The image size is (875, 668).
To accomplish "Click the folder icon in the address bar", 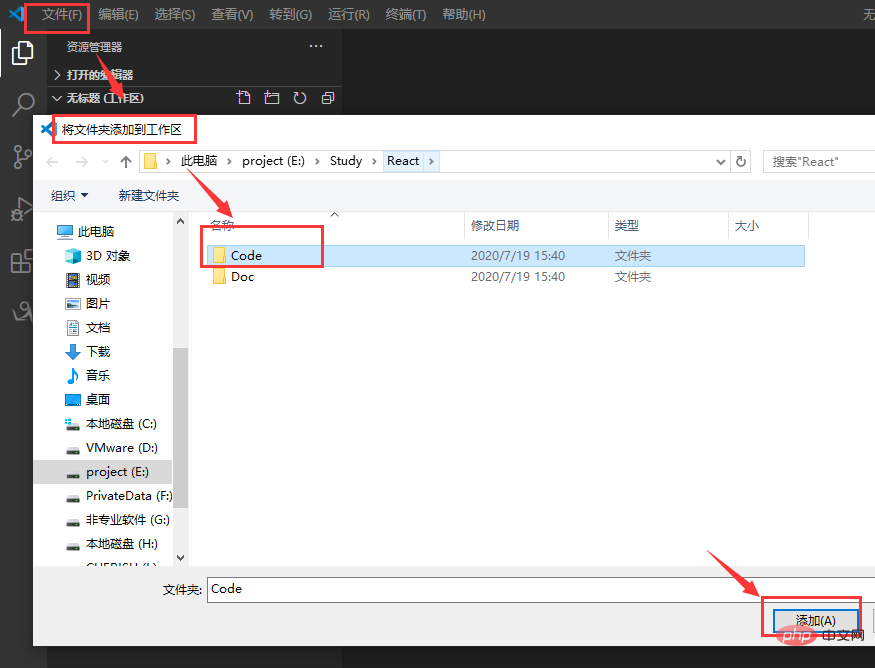I will point(150,161).
